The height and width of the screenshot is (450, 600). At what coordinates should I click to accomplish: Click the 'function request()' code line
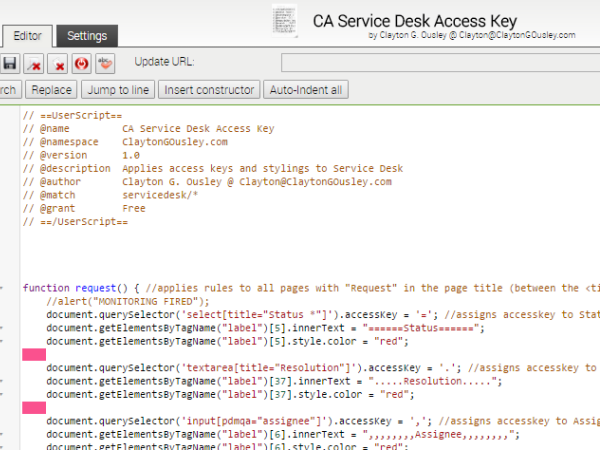click(x=311, y=288)
